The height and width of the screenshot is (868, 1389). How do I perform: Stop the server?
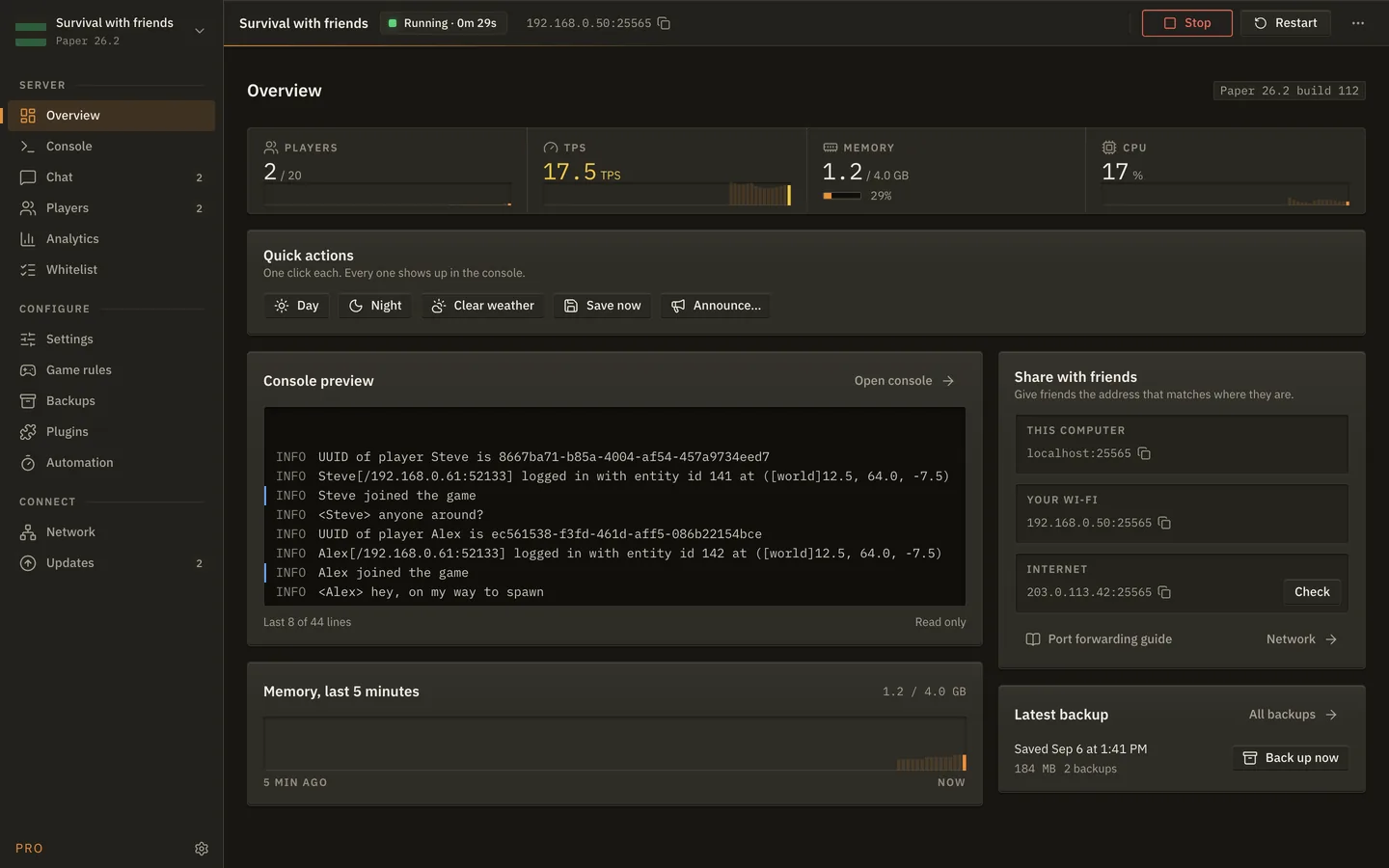pyautogui.click(x=1186, y=23)
